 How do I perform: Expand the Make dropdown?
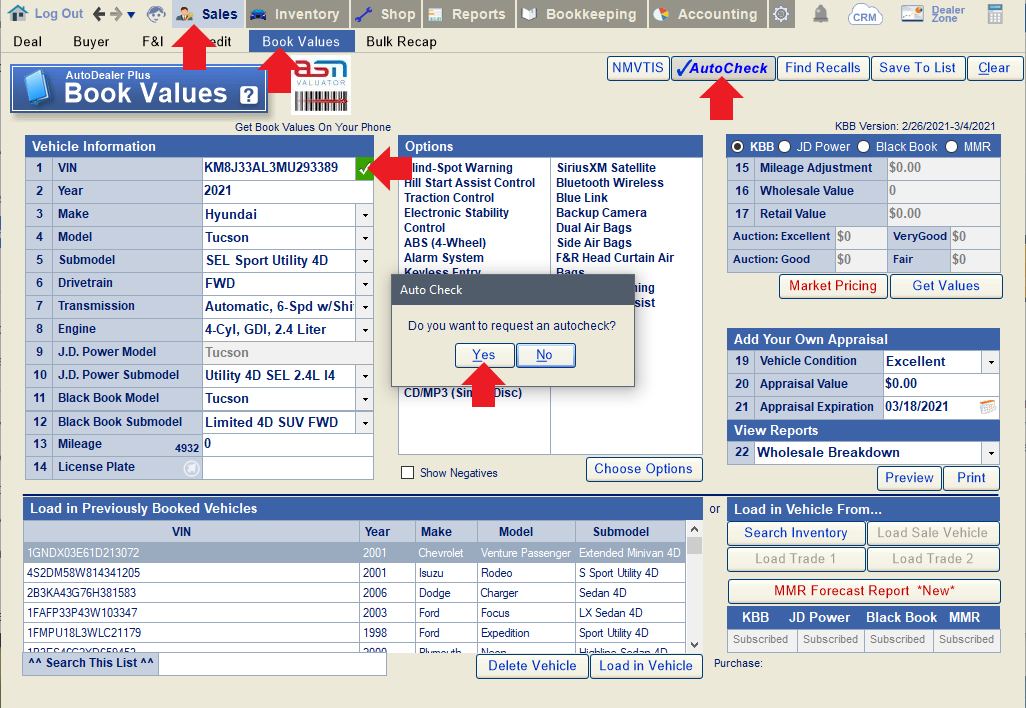[x=365, y=215]
